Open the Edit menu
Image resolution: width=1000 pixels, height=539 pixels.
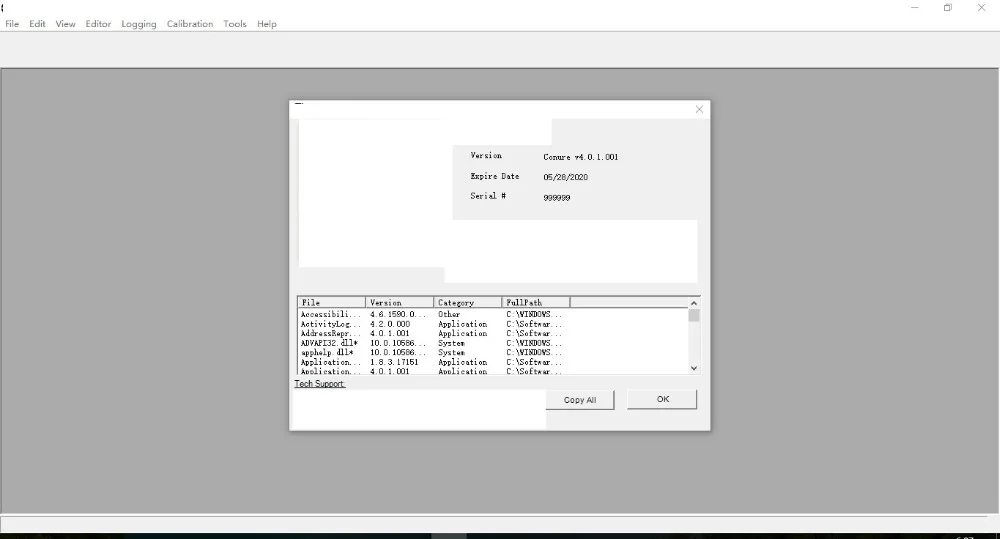pyautogui.click(x=37, y=24)
